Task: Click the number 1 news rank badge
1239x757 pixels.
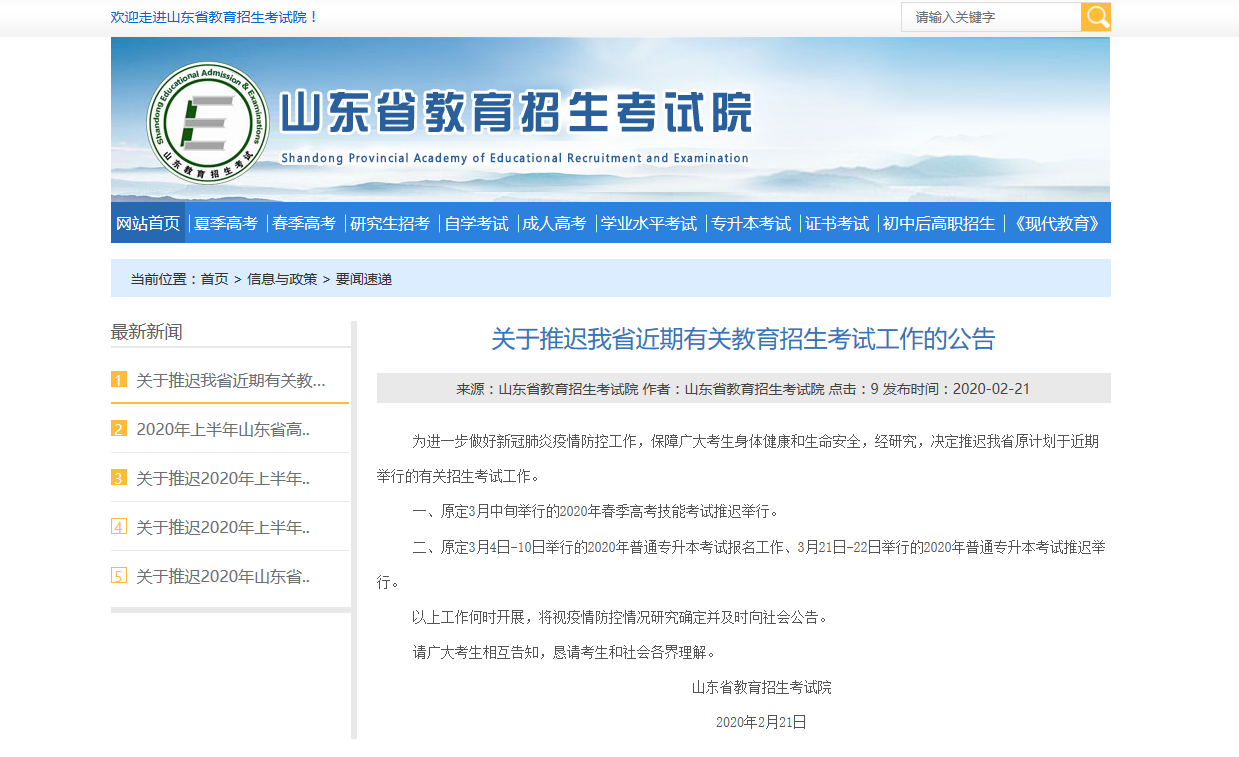Action: coord(119,380)
